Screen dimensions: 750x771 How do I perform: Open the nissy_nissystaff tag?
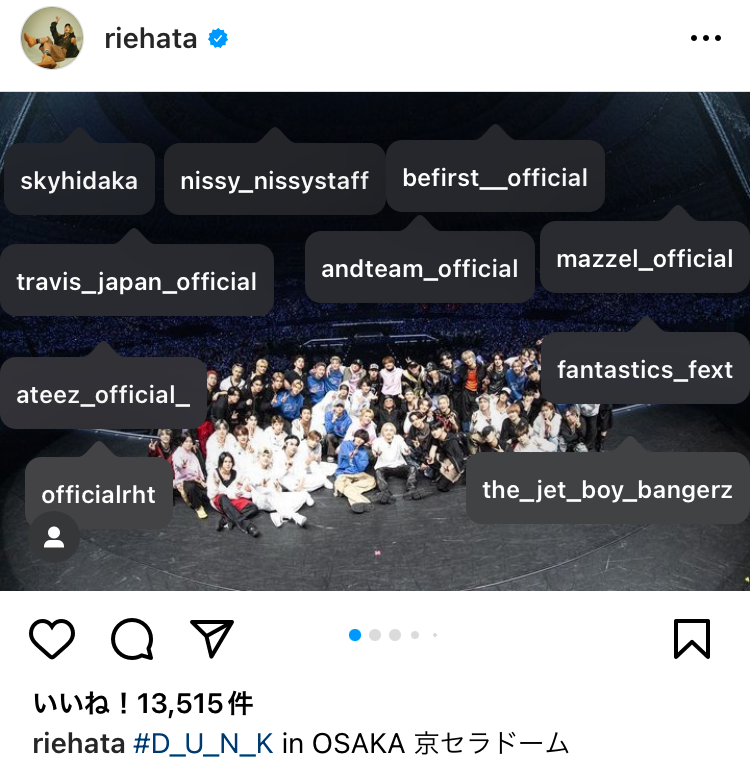click(274, 180)
